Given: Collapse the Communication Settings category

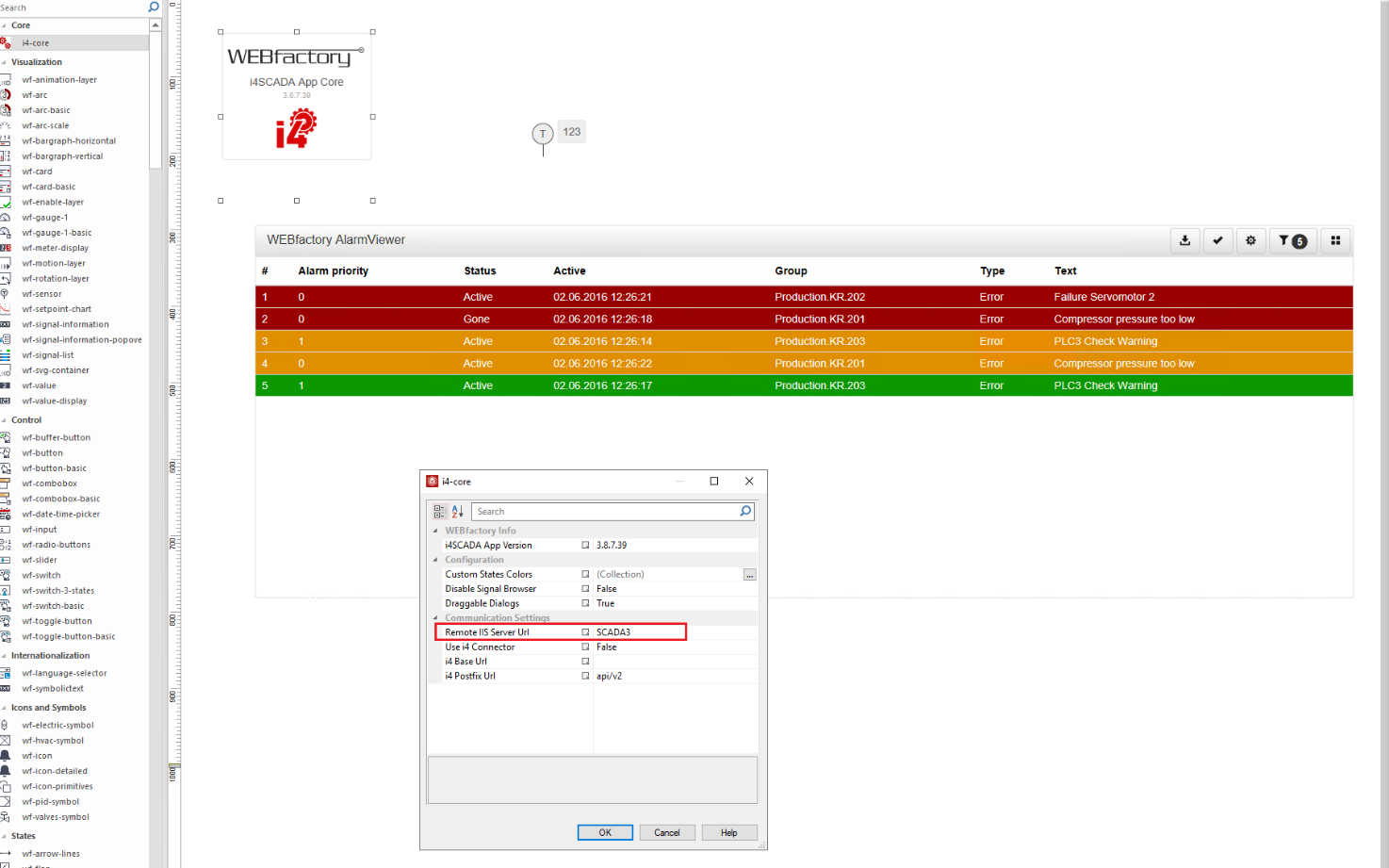Looking at the screenshot, I should [435, 618].
